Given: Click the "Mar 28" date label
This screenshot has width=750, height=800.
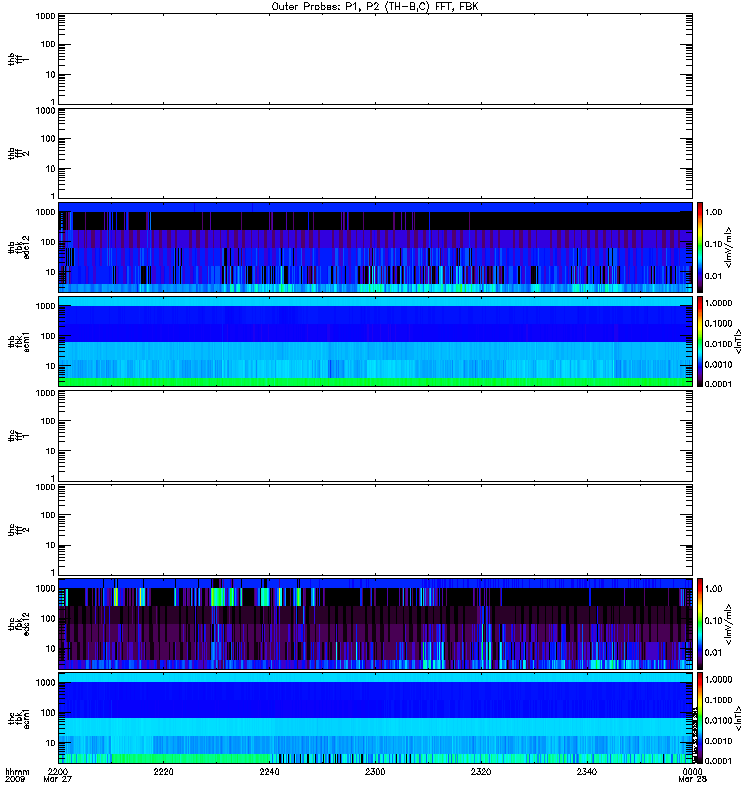Looking at the screenshot, I should point(692,780).
